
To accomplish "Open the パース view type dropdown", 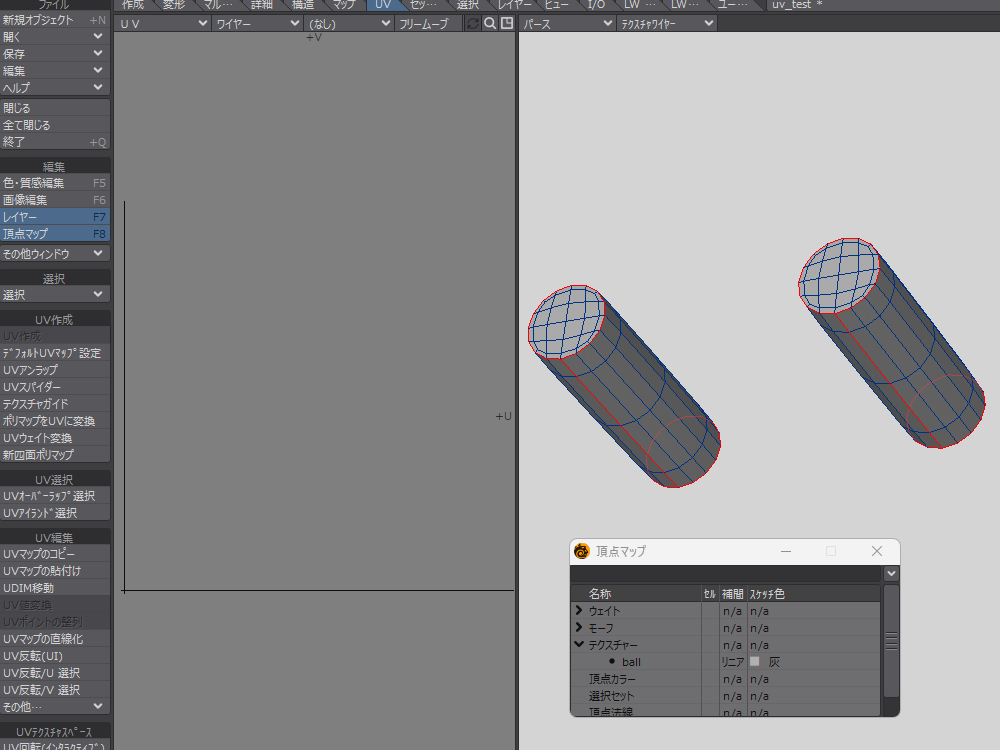I will (566, 23).
